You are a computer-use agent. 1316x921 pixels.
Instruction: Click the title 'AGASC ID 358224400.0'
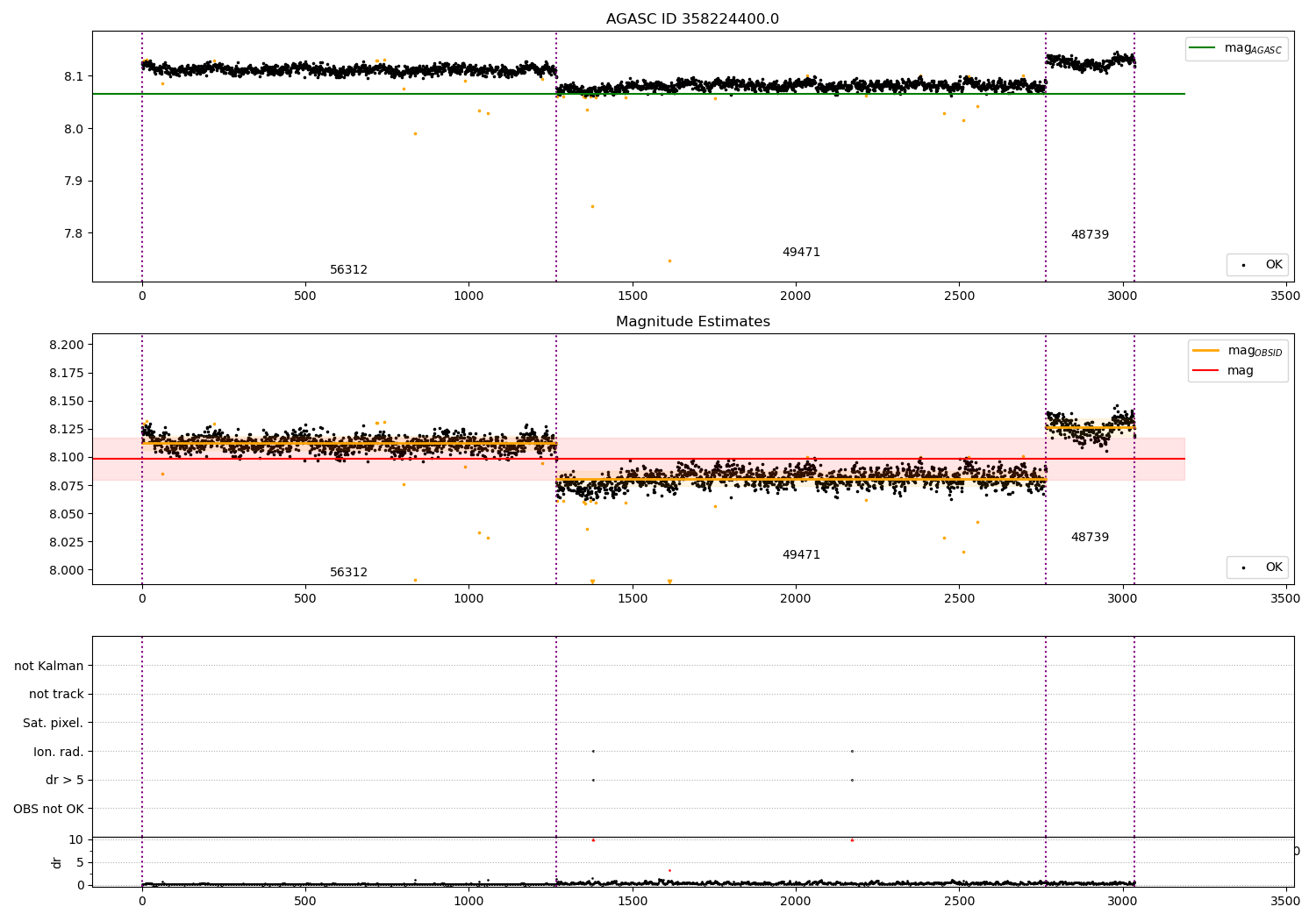[692, 19]
